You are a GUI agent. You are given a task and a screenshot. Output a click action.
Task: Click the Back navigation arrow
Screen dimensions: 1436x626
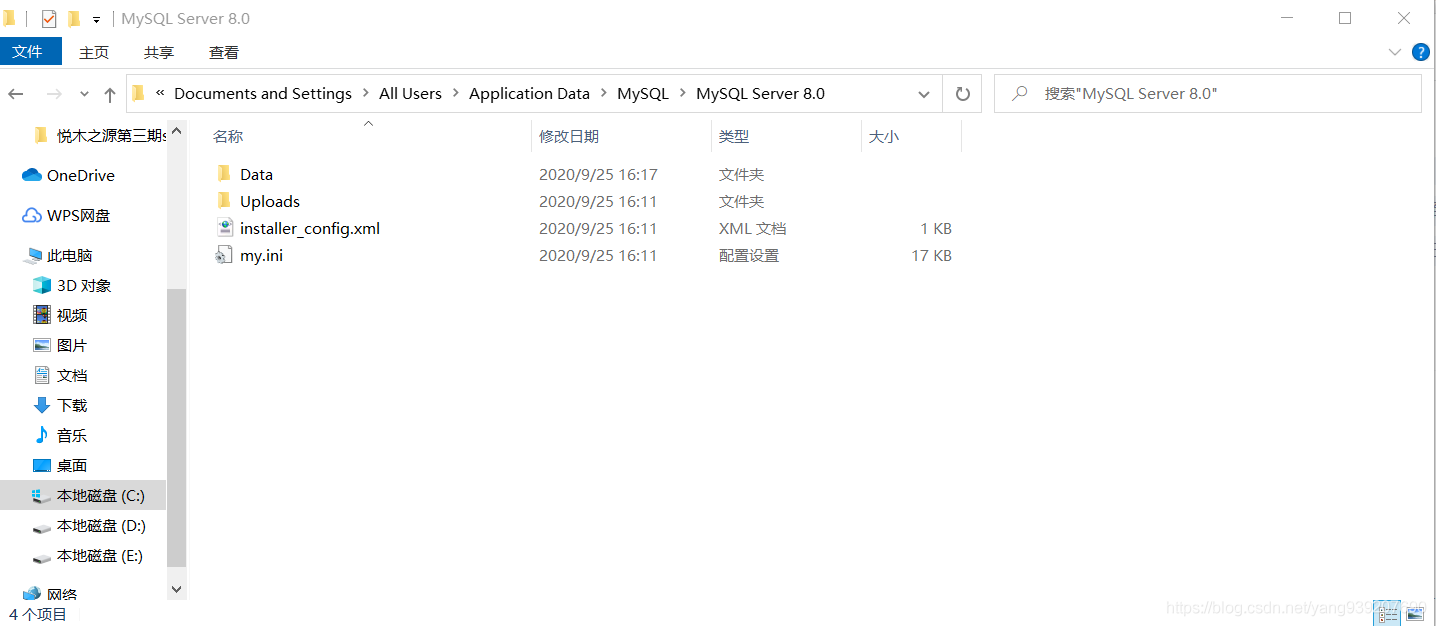(x=16, y=94)
